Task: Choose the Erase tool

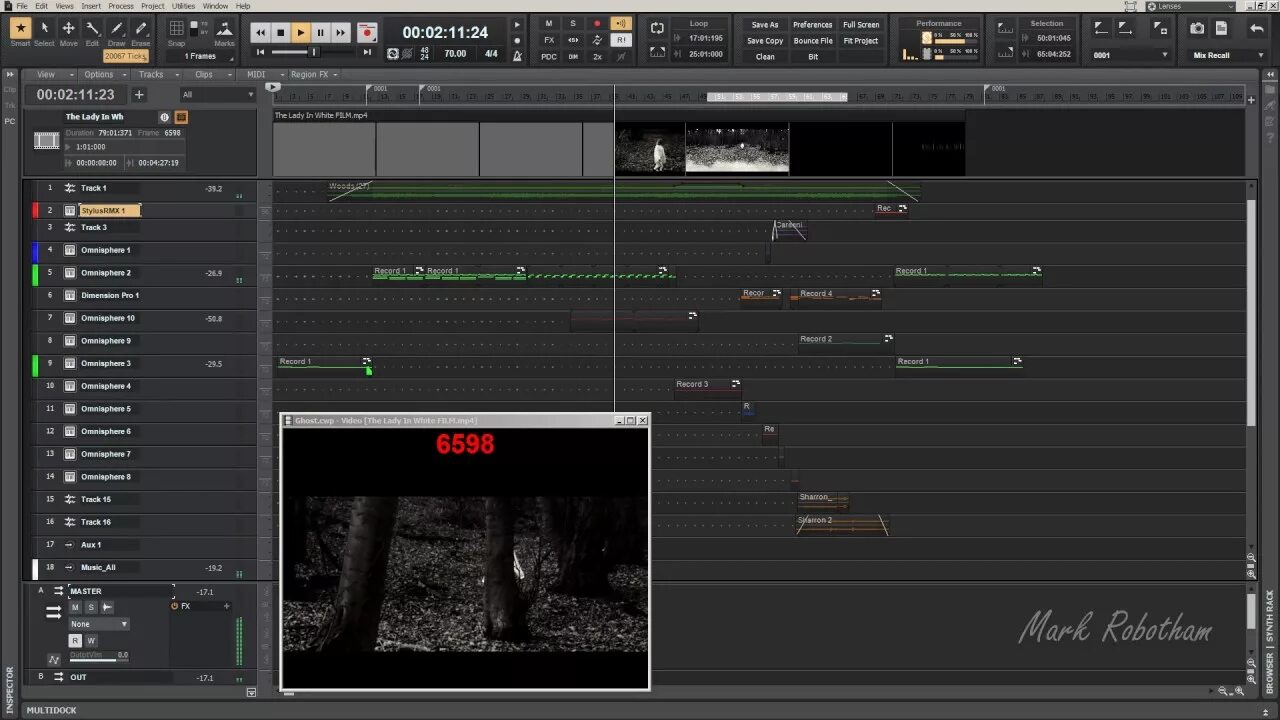Action: pos(140,28)
